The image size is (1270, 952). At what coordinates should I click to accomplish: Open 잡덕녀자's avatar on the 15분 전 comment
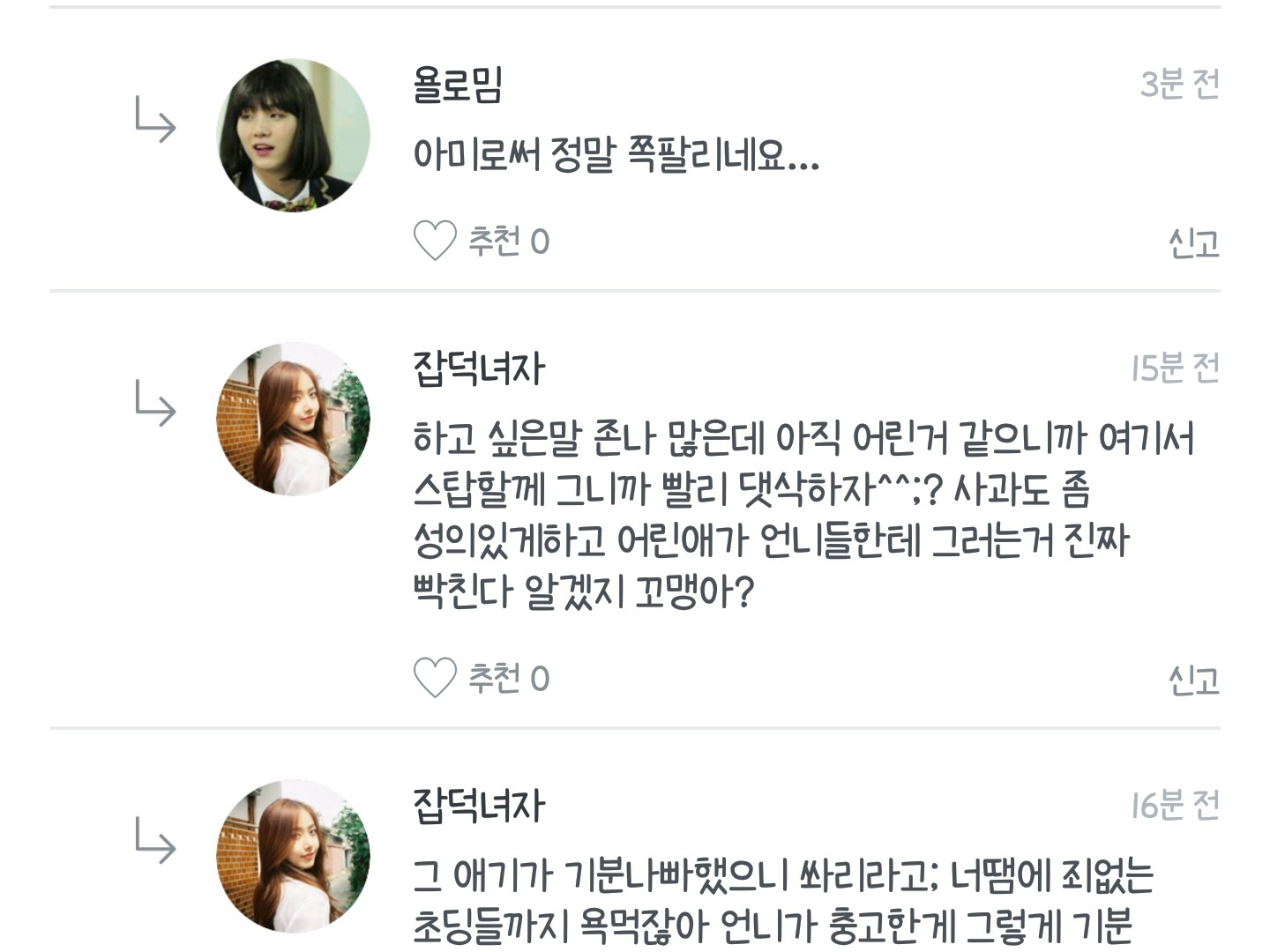[x=293, y=419]
